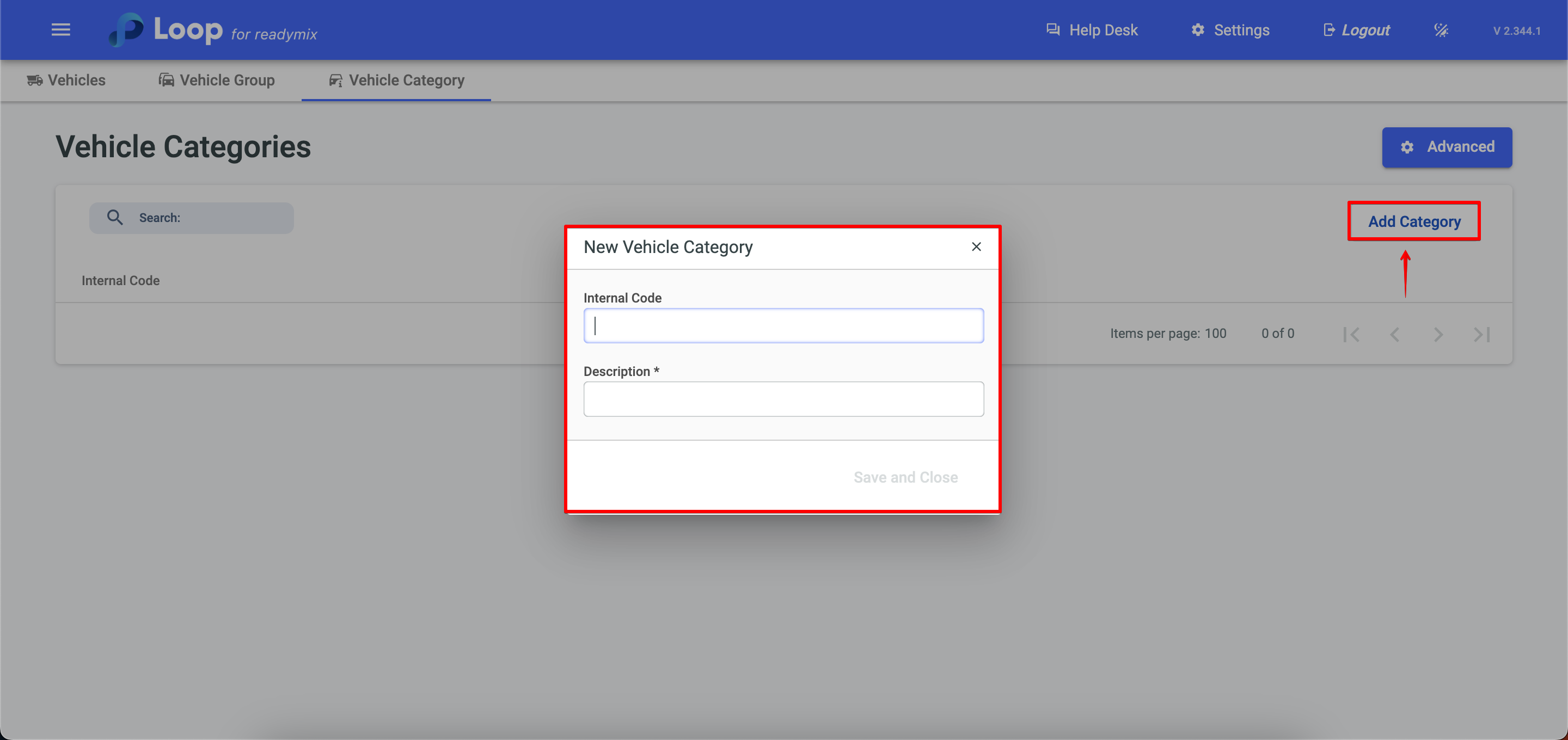
Task: Go to the first page of results
Action: (x=1351, y=334)
